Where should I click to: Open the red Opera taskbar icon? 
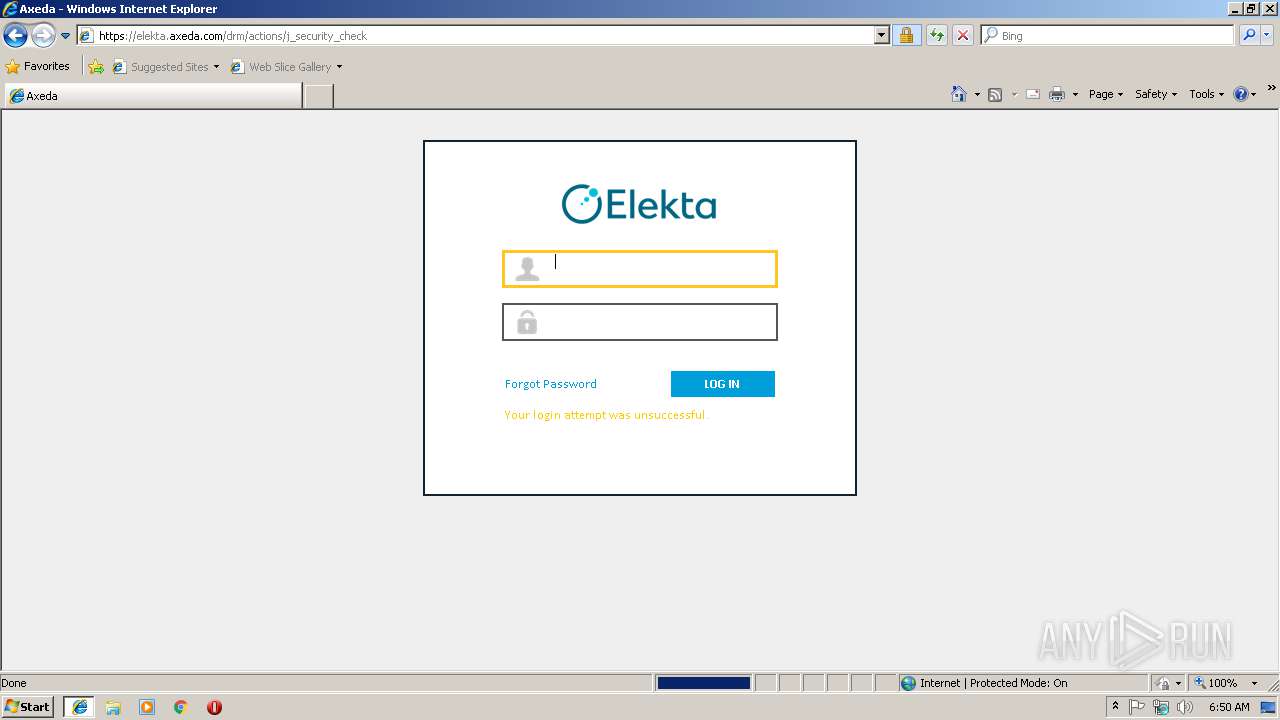[x=214, y=707]
